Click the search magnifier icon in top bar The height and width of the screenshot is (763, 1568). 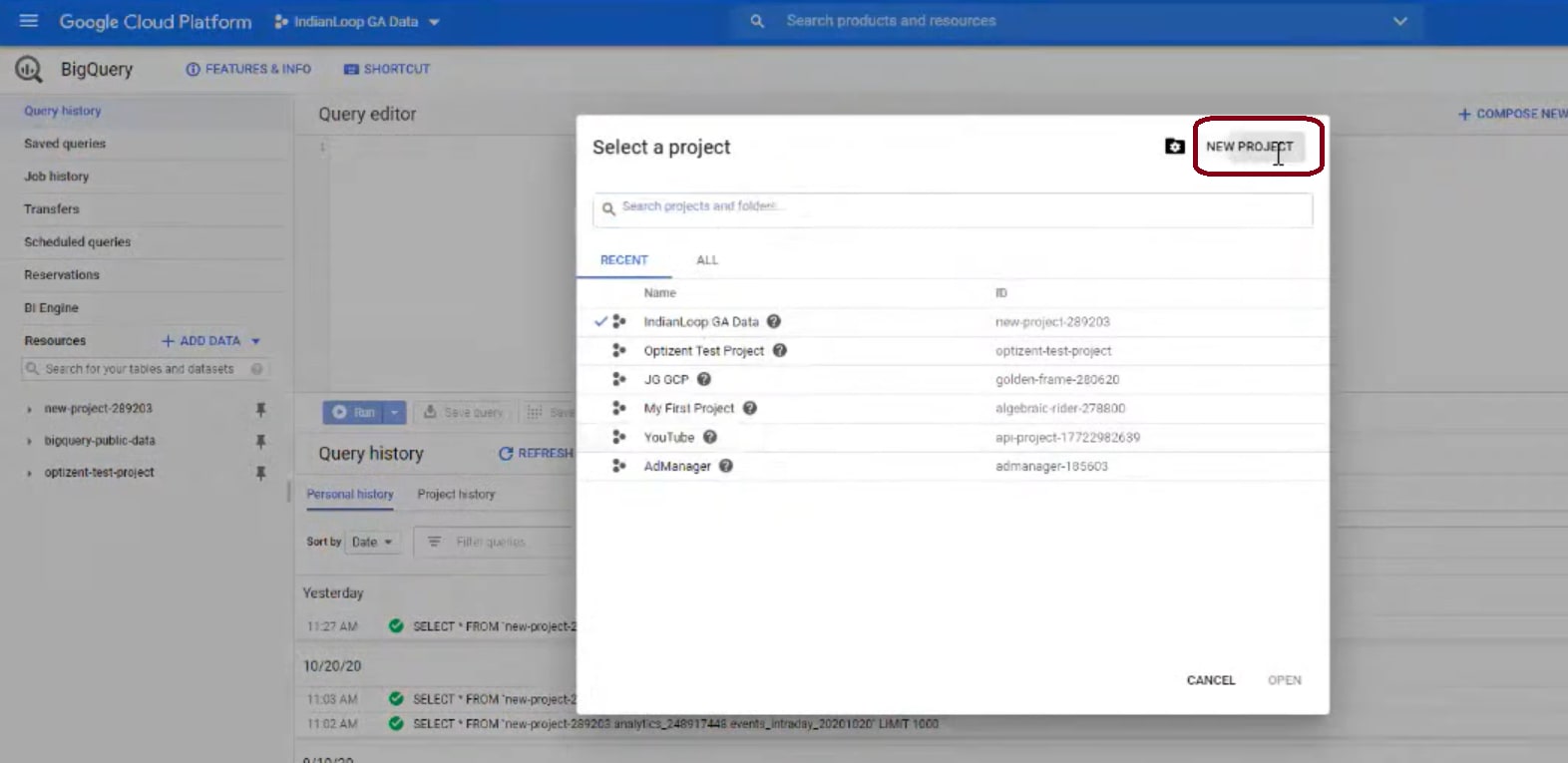[x=757, y=21]
